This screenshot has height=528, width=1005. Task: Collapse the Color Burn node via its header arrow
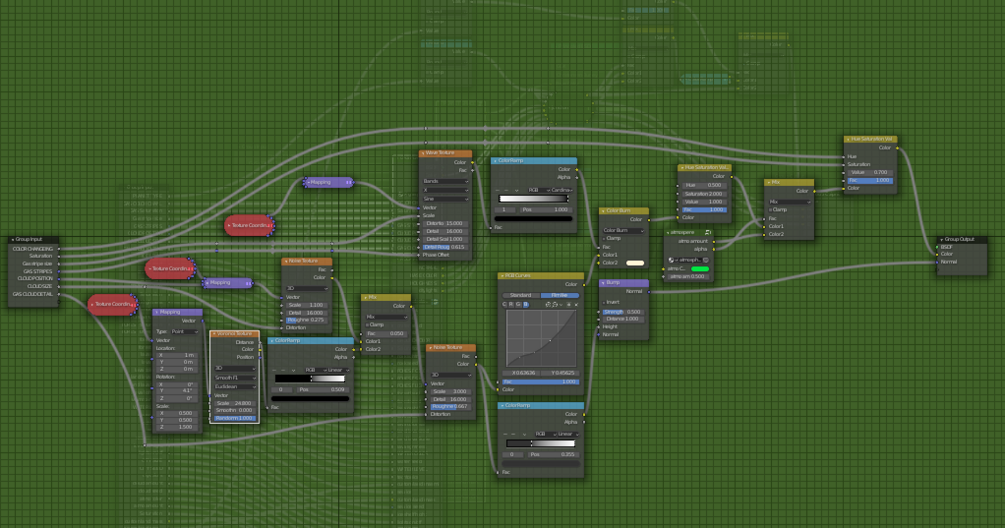(x=603, y=211)
